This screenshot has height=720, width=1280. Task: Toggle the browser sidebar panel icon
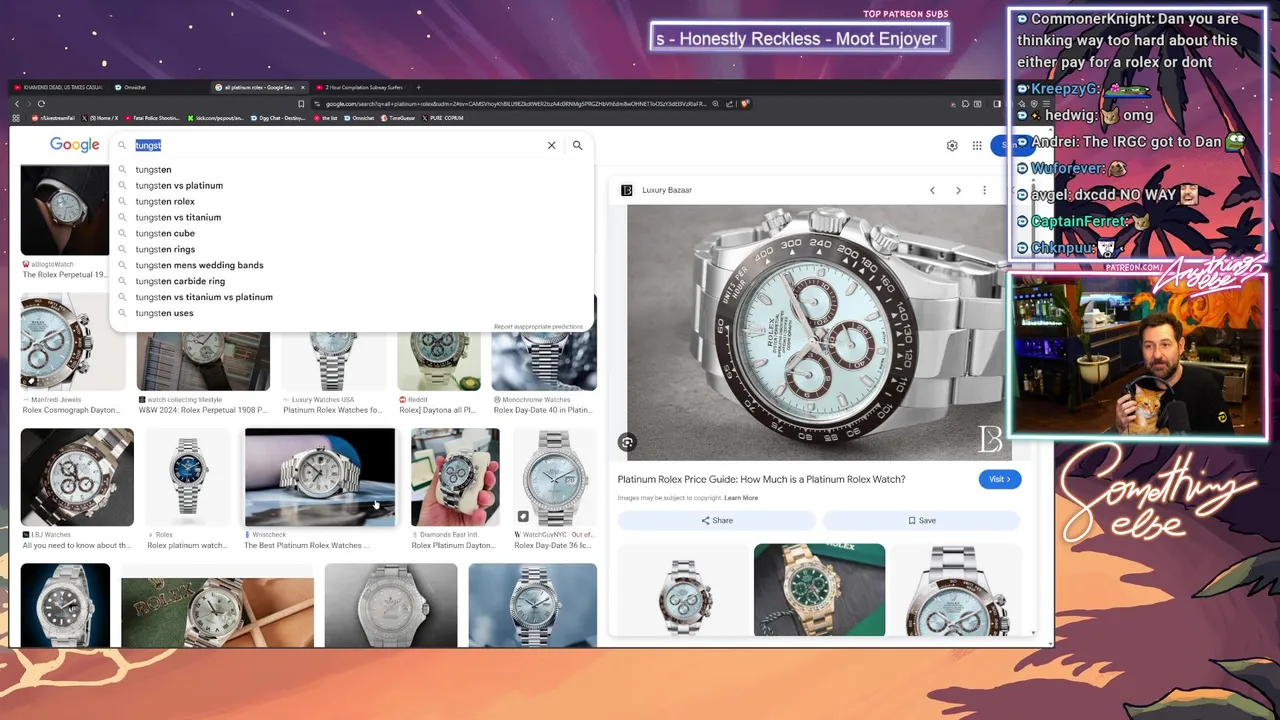point(996,104)
